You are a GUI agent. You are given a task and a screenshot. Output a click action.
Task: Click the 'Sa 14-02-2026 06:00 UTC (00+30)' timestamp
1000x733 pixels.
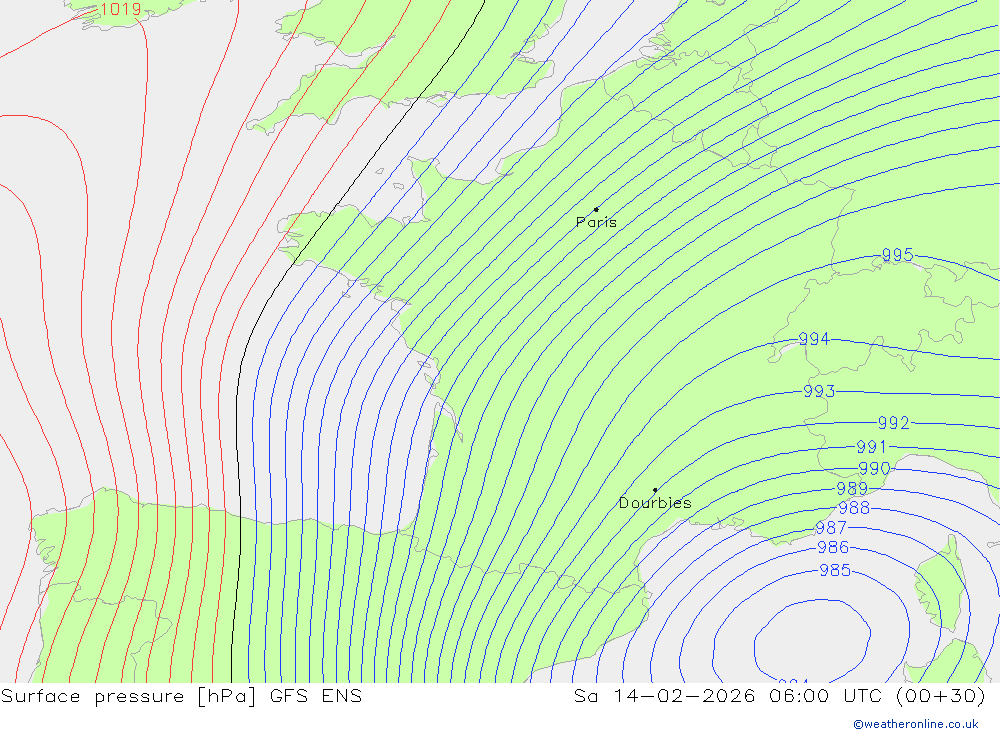779,695
